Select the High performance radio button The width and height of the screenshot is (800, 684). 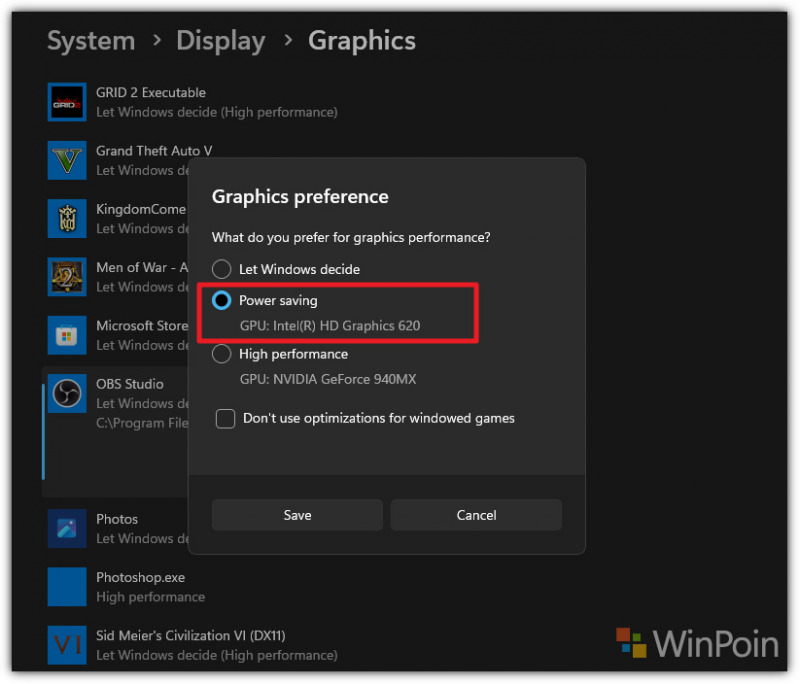click(x=221, y=354)
